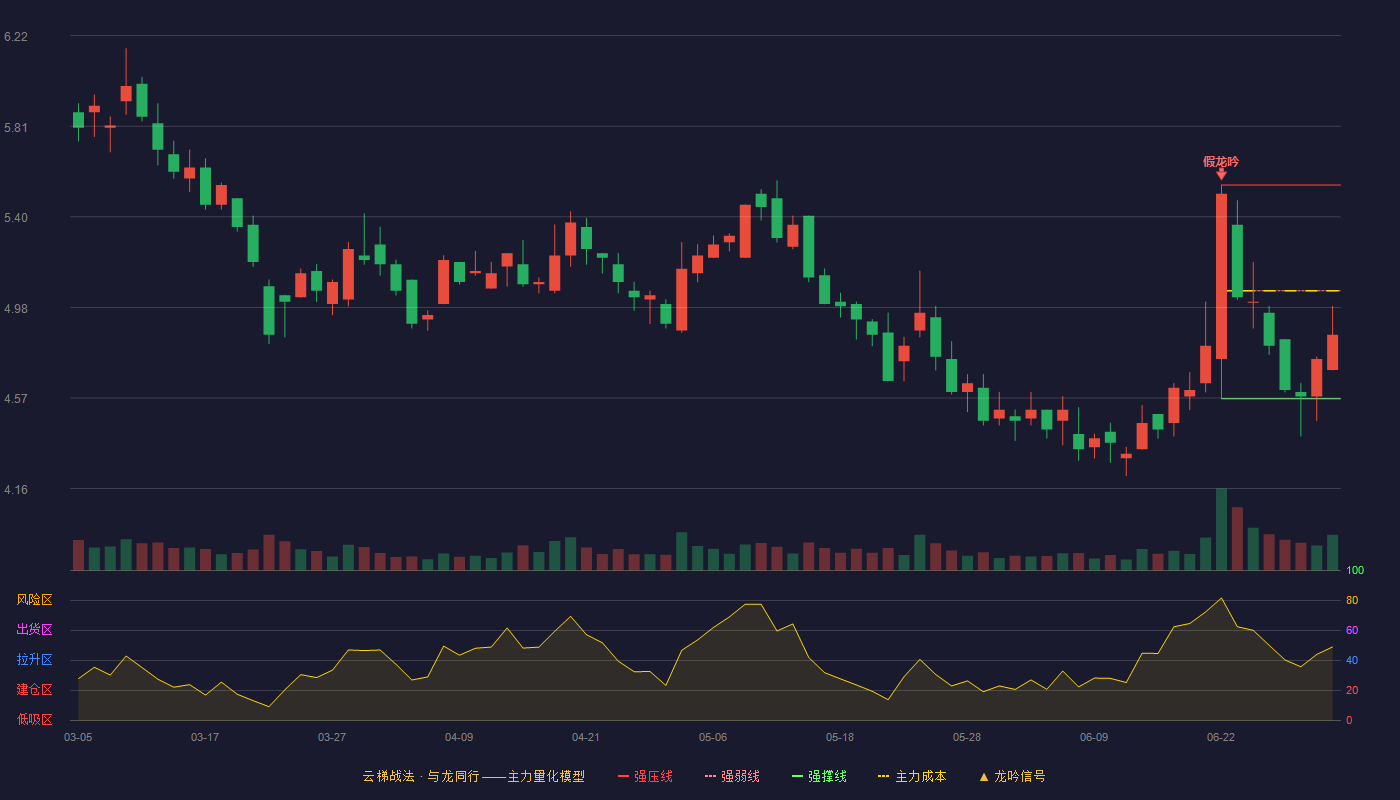Click the pink dotted icon beside 强弱线
Image resolution: width=1400 pixels, height=800 pixels.
coord(710,776)
